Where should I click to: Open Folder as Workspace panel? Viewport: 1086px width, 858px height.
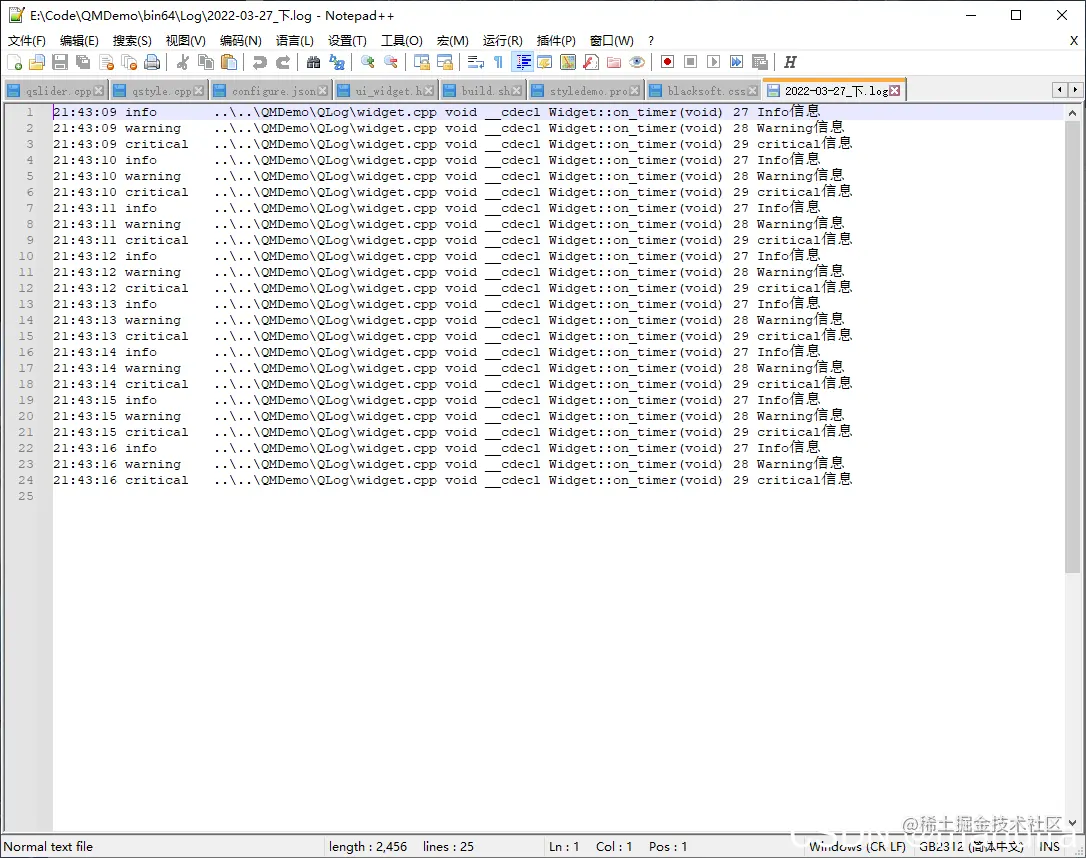point(614,62)
